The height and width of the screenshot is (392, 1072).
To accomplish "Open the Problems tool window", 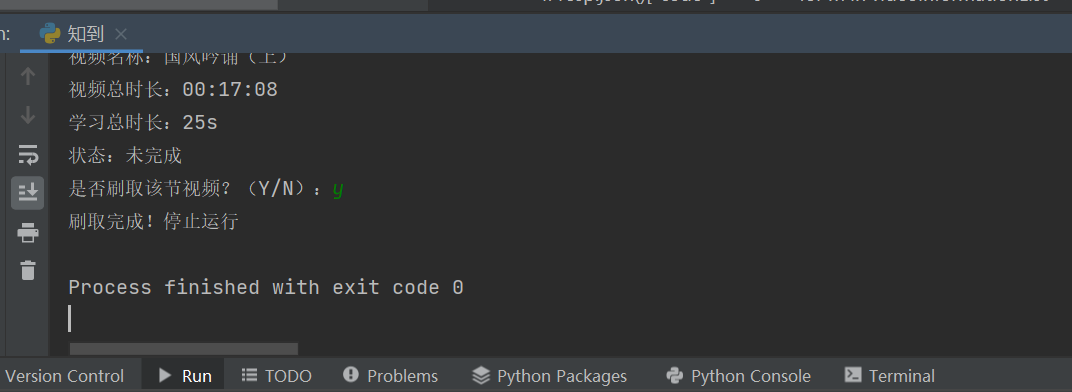I will tap(390, 376).
